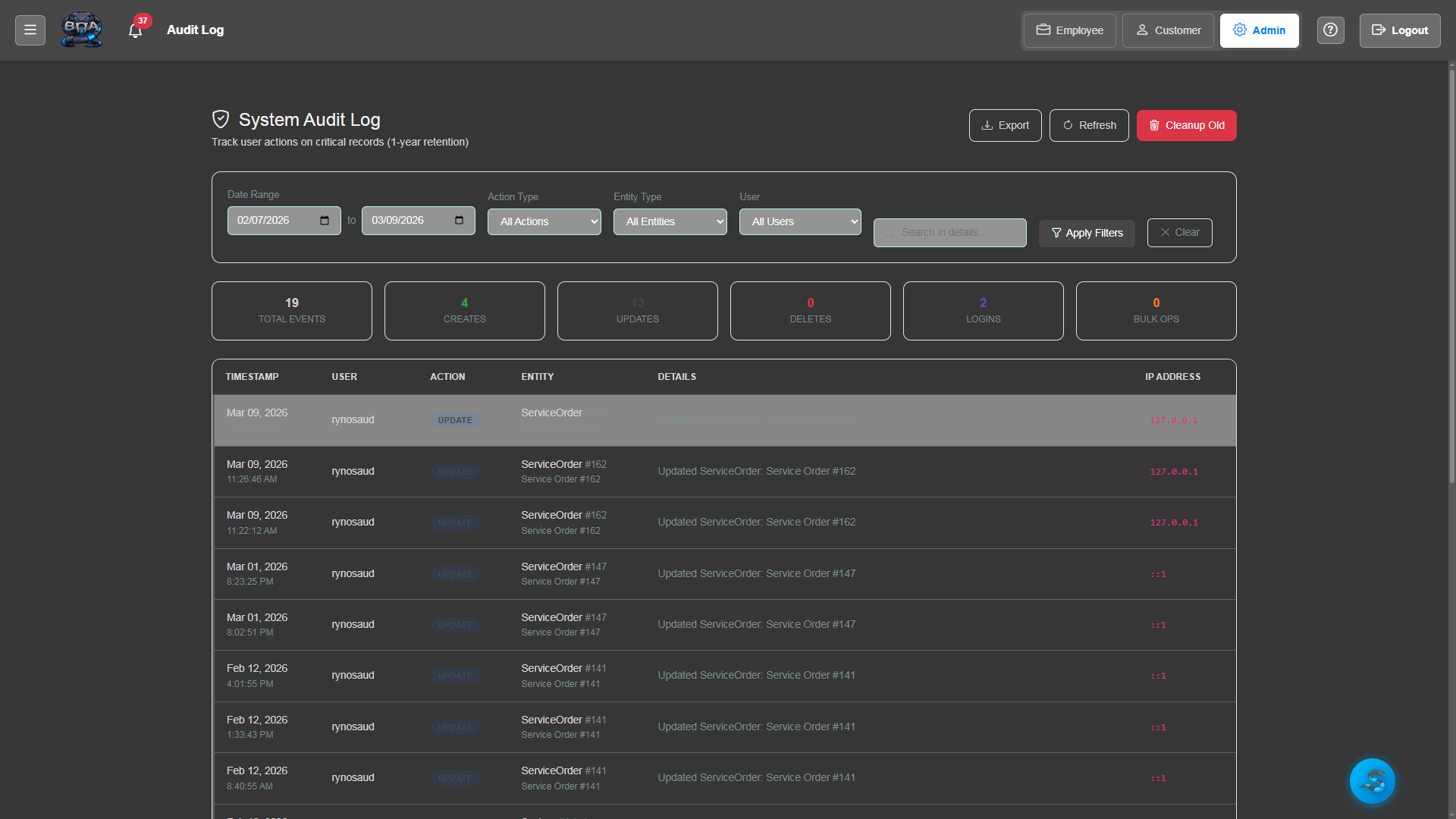Switch to the Customer view
Viewport: 1456px width, 819px height.
coord(1167,30)
